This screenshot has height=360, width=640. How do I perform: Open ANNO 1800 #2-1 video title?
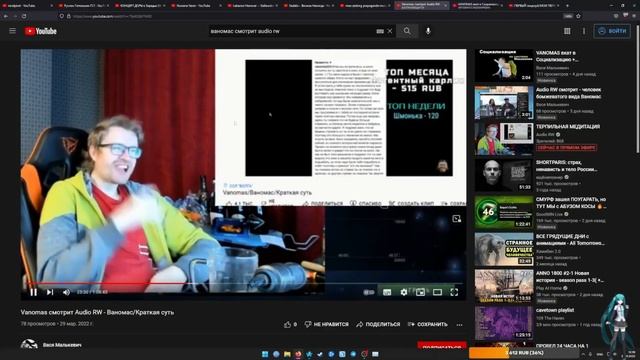click(x=570, y=276)
